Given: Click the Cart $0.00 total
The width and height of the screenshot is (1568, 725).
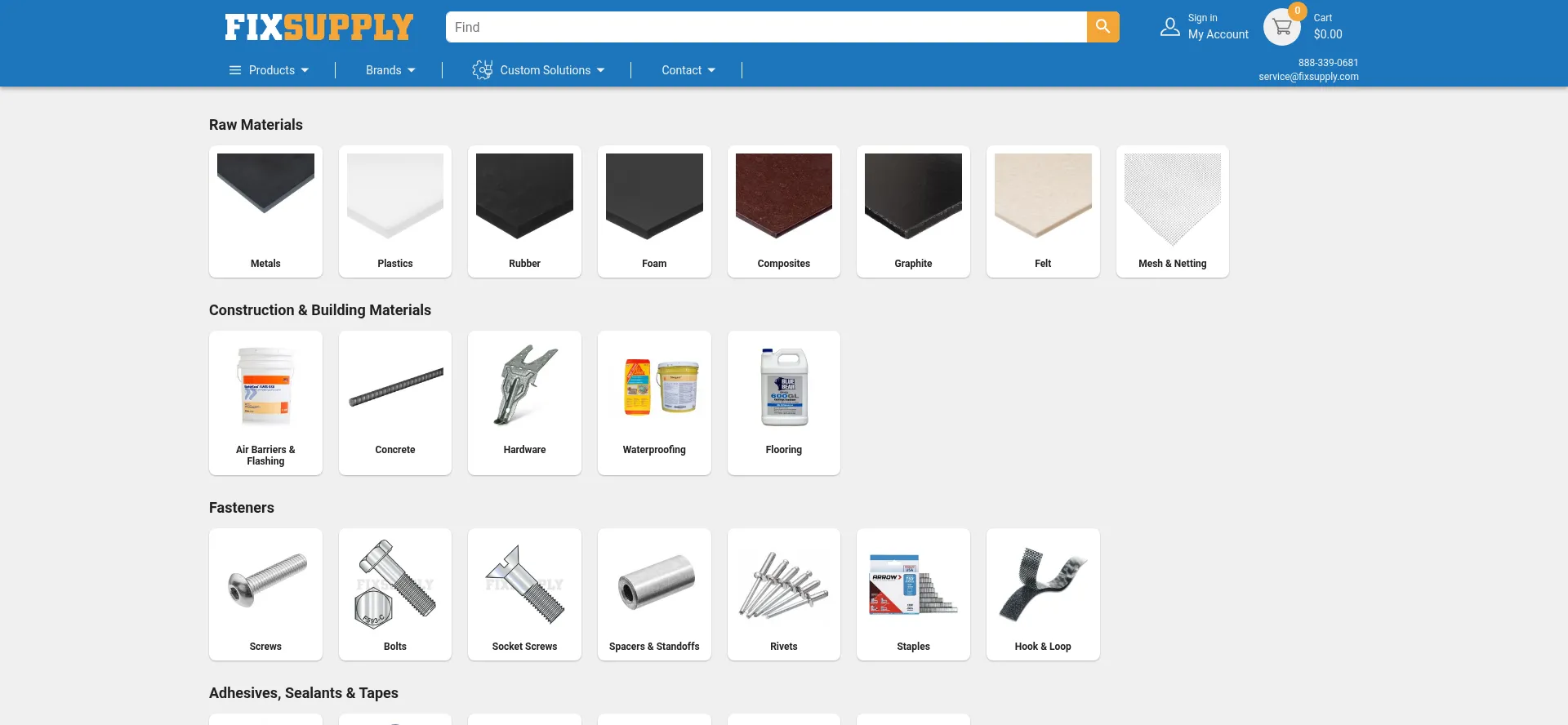Looking at the screenshot, I should click(x=1328, y=34).
